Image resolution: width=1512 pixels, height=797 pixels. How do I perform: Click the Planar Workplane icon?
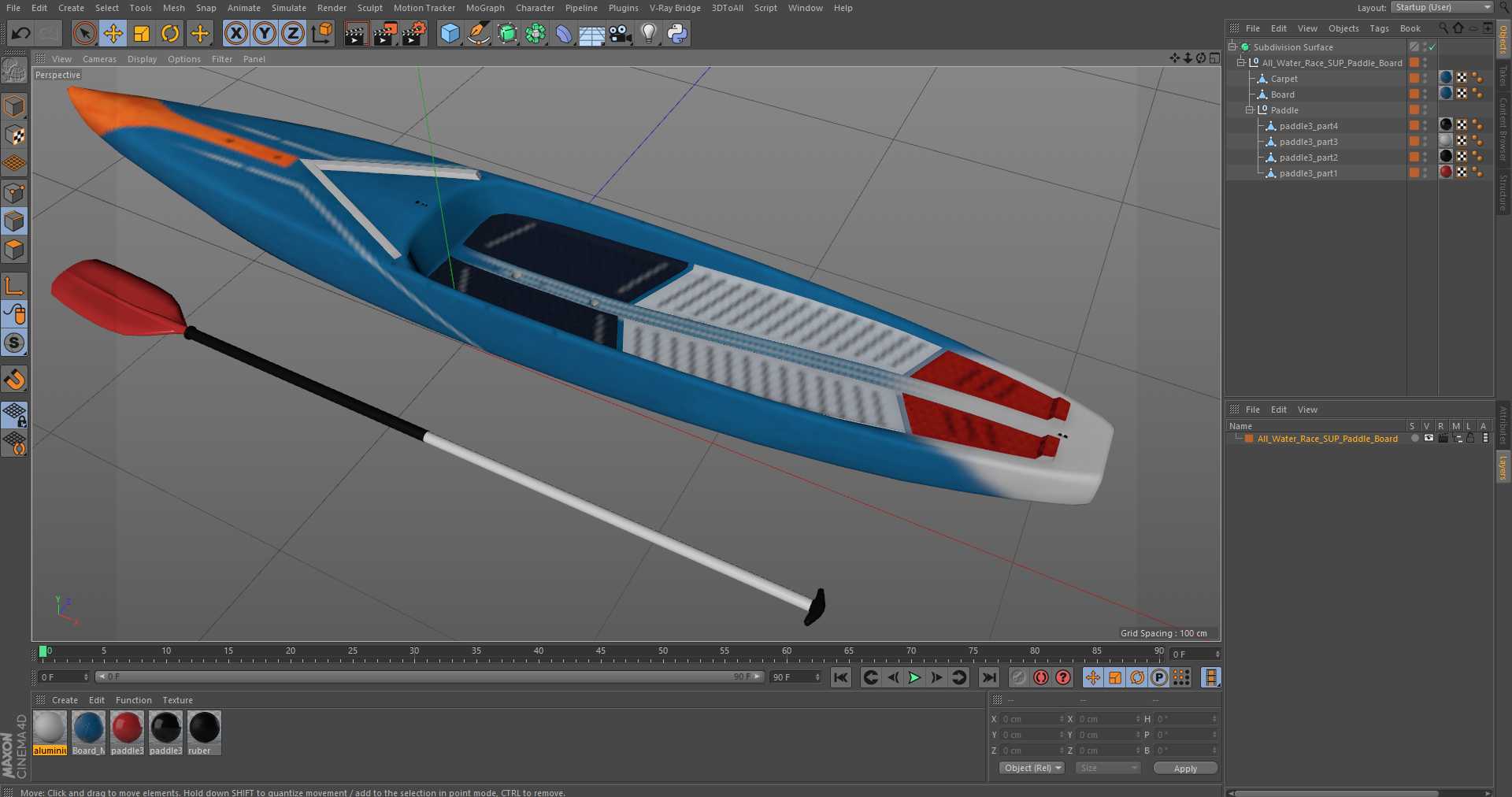pyautogui.click(x=14, y=443)
